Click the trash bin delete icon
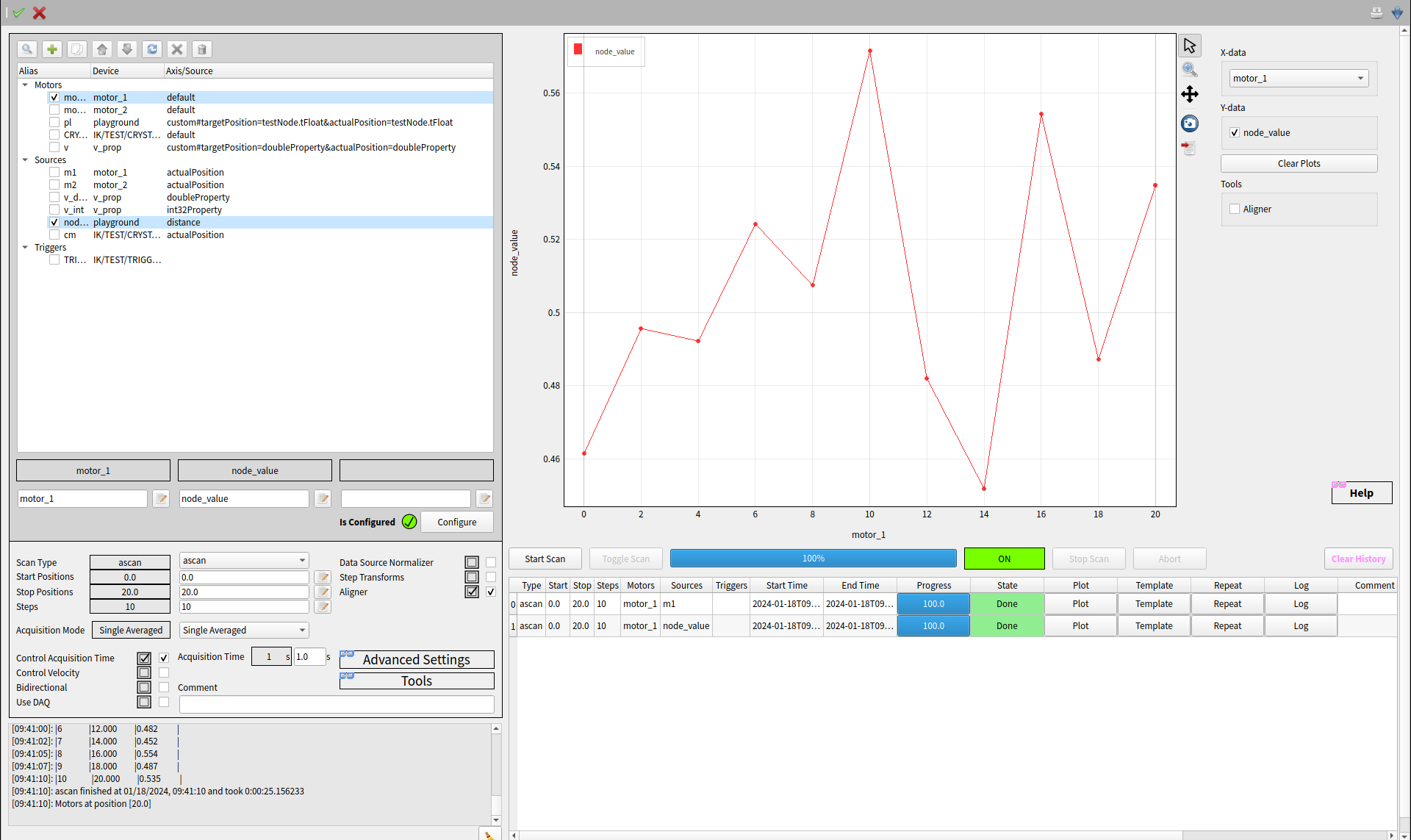 202,49
